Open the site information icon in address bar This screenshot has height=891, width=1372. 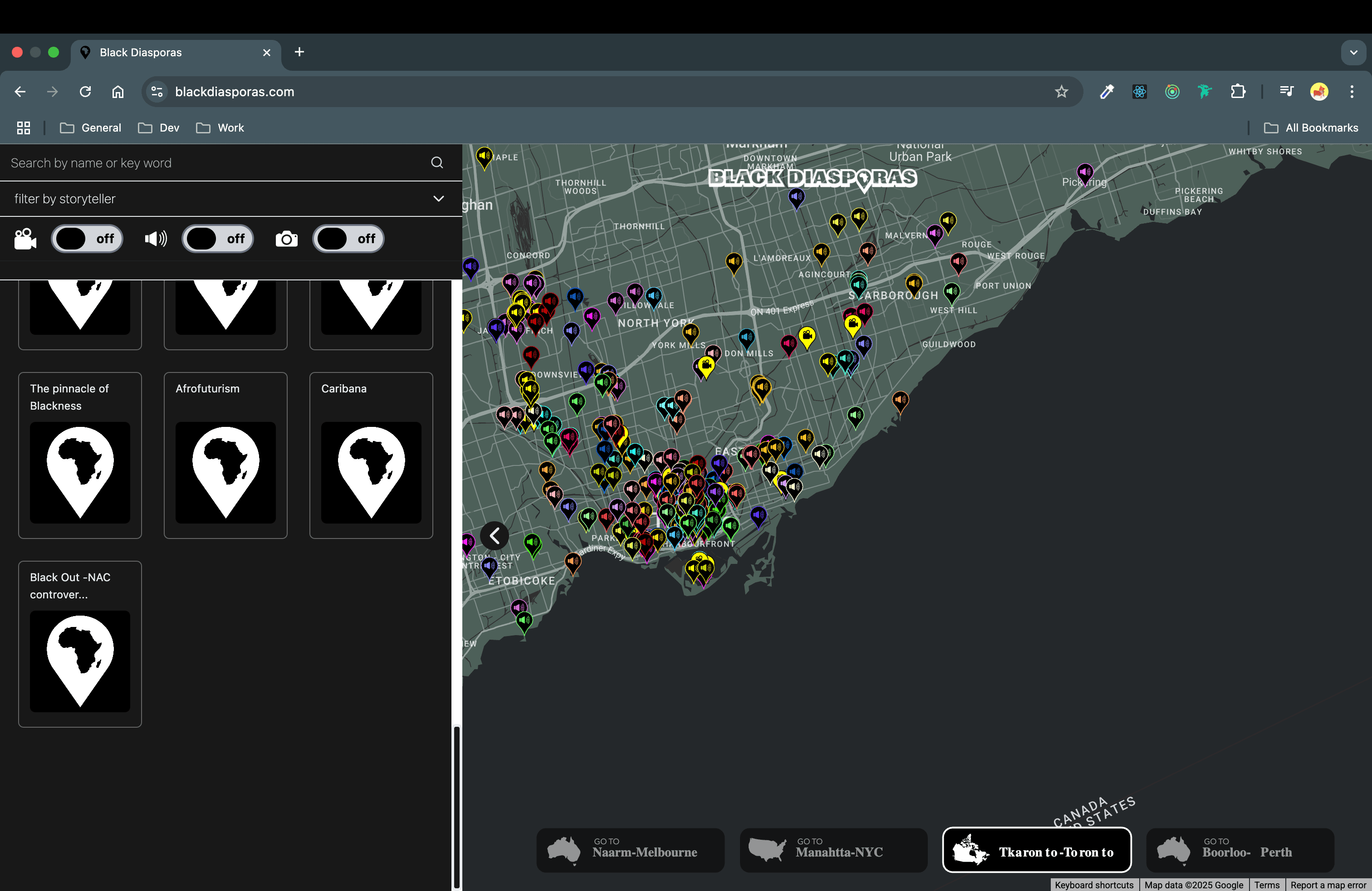(x=157, y=92)
